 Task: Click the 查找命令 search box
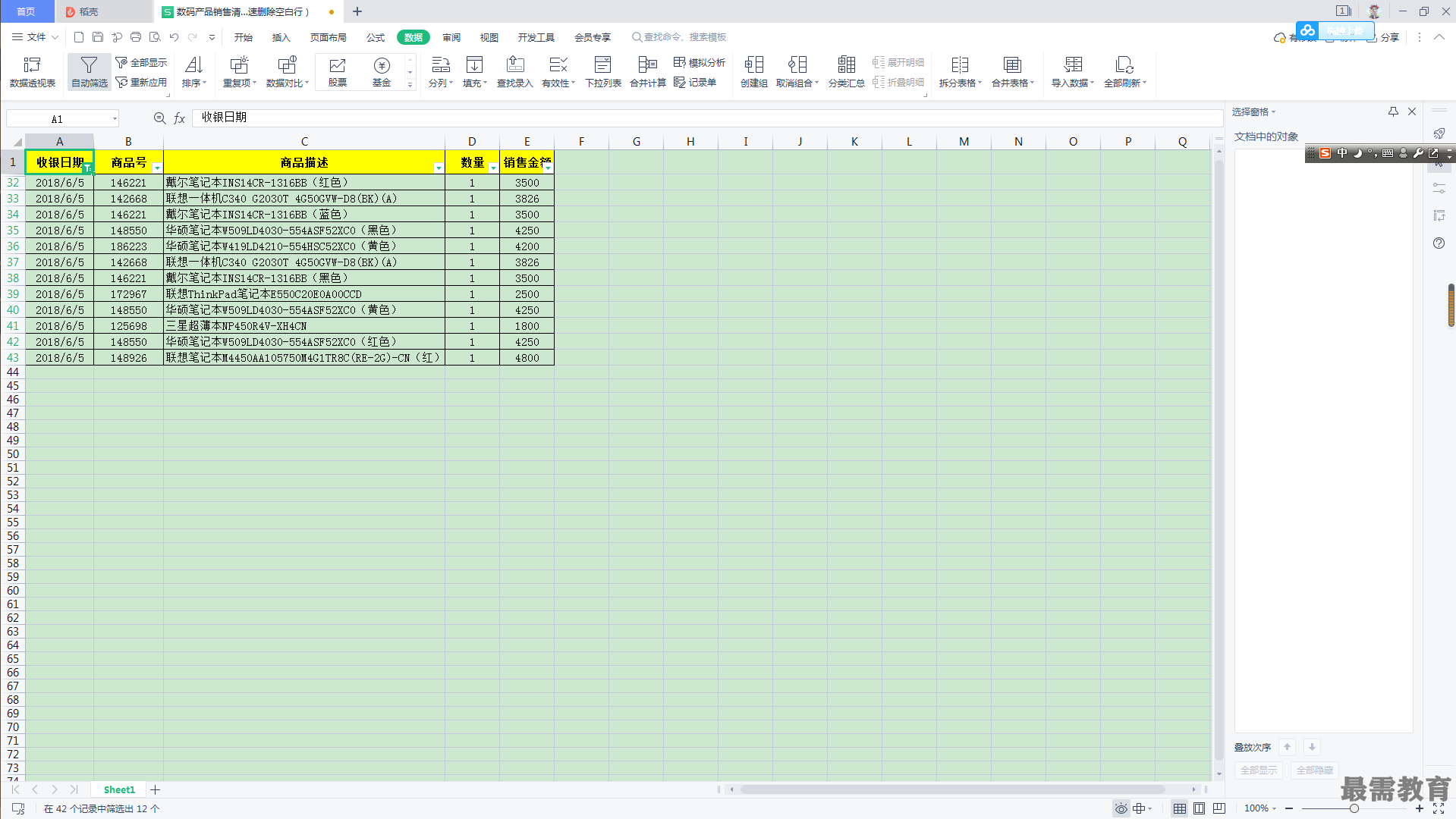pos(680,37)
